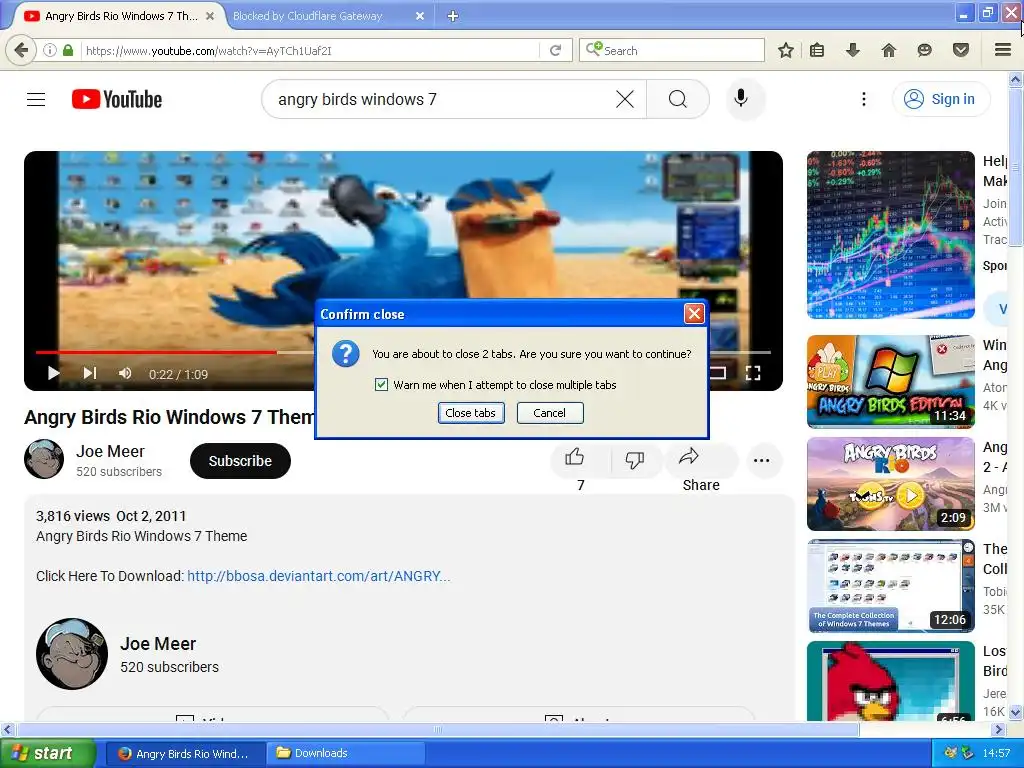
Task: Click Cancel in the Confirm close dialog
Action: (550, 413)
